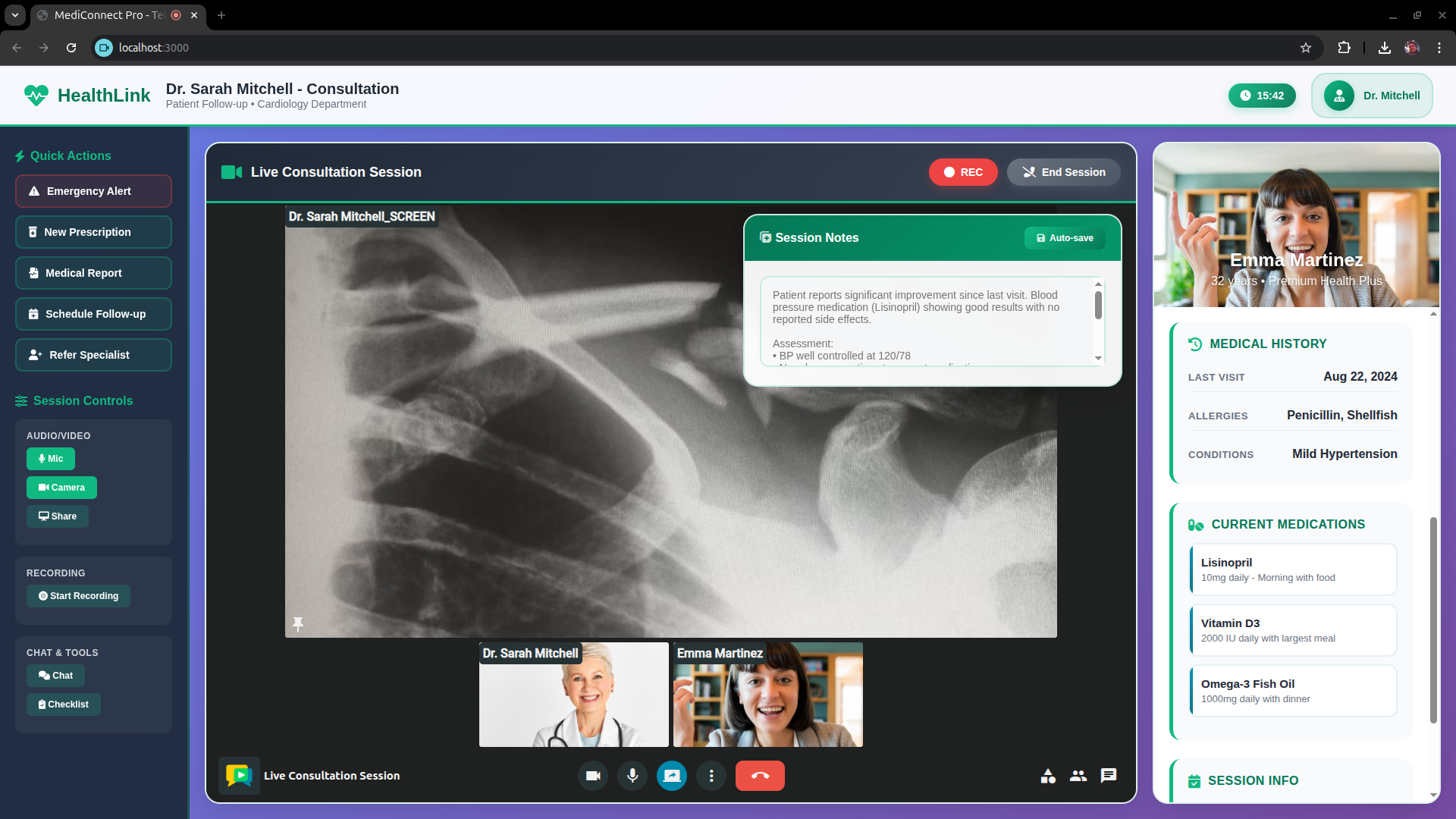Click the present screen icon
The width and height of the screenshot is (1456, 819).
pos(672,776)
